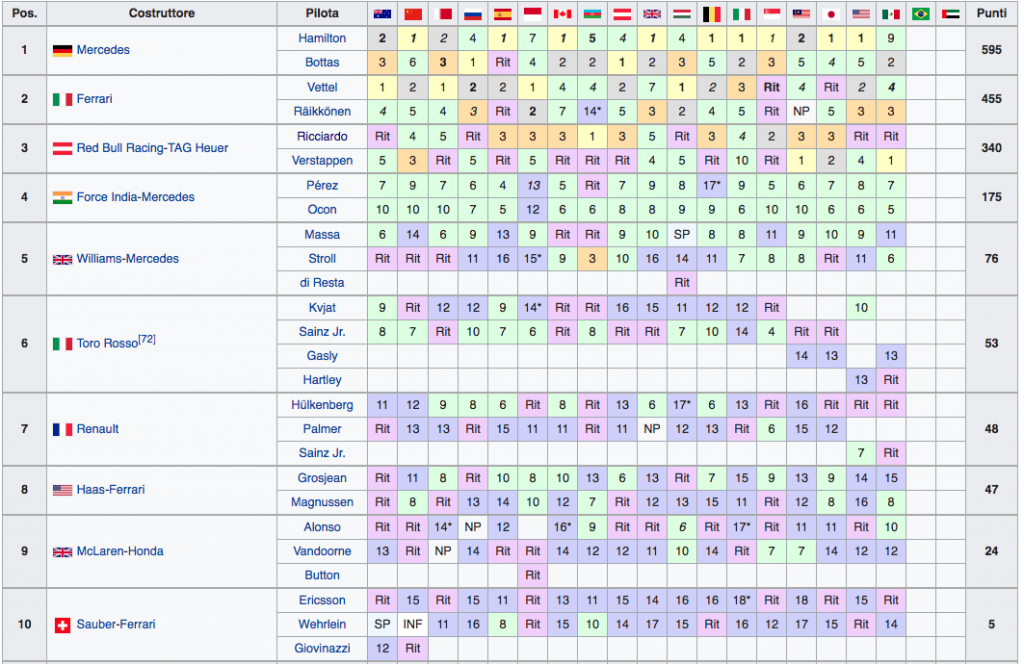Select the Spain flag column header

tap(502, 14)
